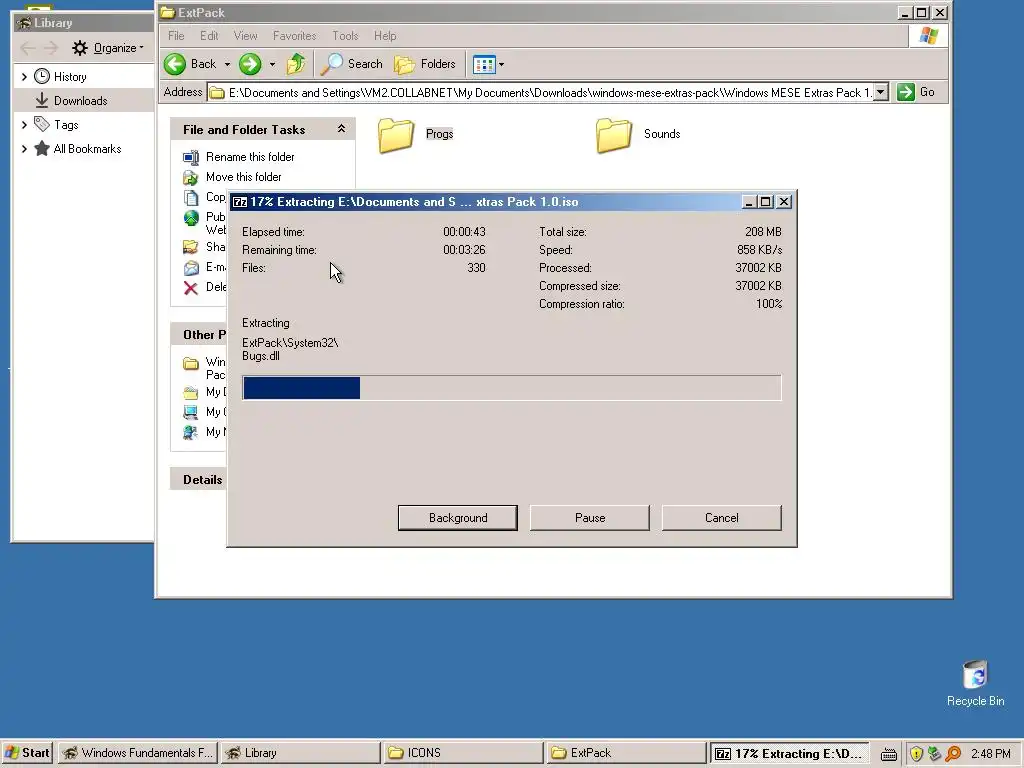Image resolution: width=1024 pixels, height=768 pixels.
Task: Click the Downloads arrow icon in Library
Action: pyautogui.click(x=42, y=101)
